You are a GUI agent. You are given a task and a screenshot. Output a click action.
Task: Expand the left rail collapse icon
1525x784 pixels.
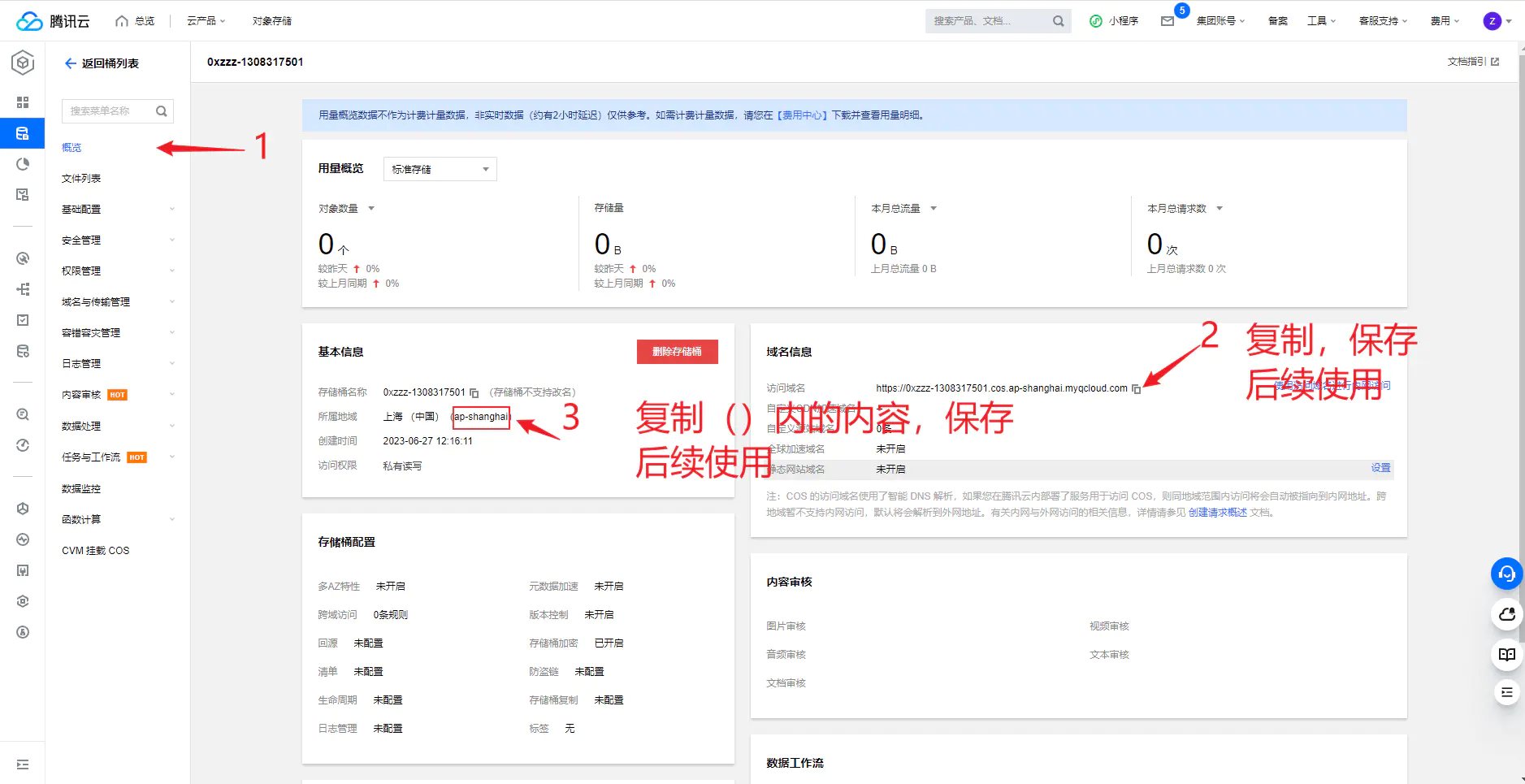[x=23, y=765]
